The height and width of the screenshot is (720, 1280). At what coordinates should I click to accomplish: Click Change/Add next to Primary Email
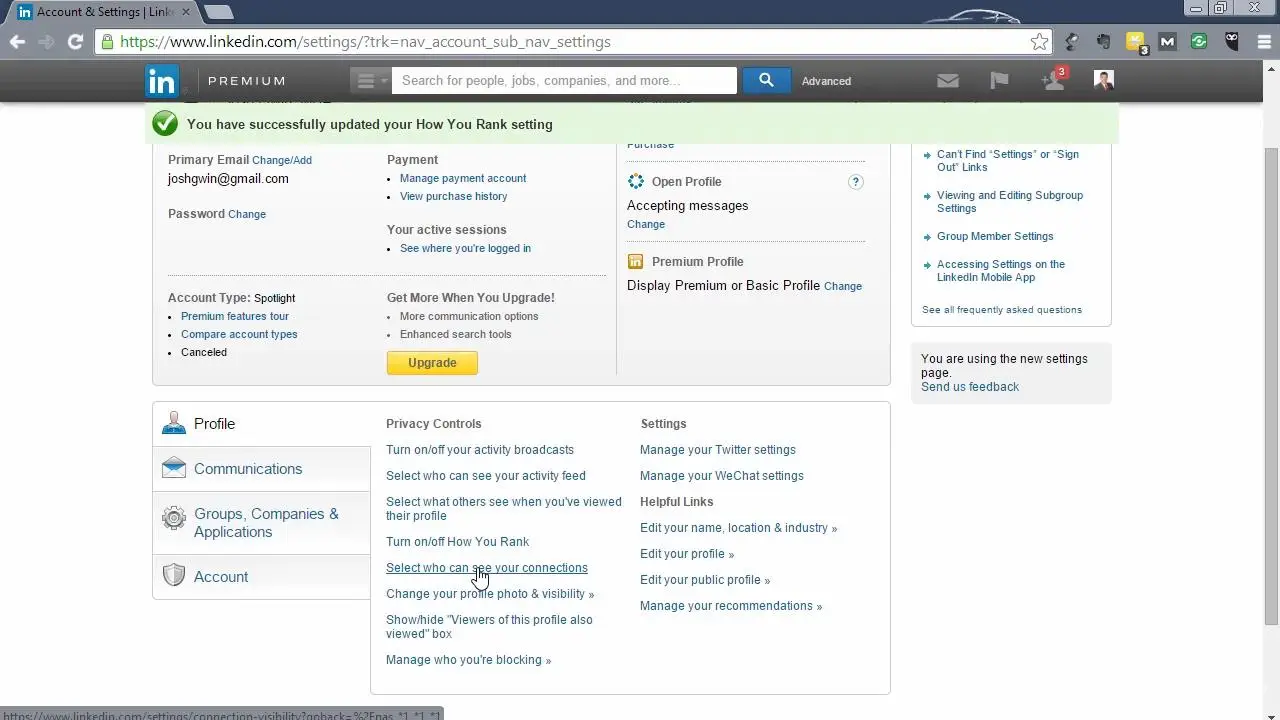(282, 160)
